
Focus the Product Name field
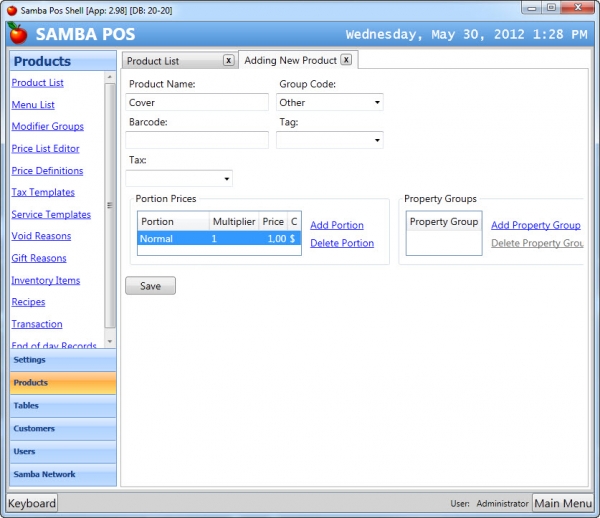tap(197, 103)
